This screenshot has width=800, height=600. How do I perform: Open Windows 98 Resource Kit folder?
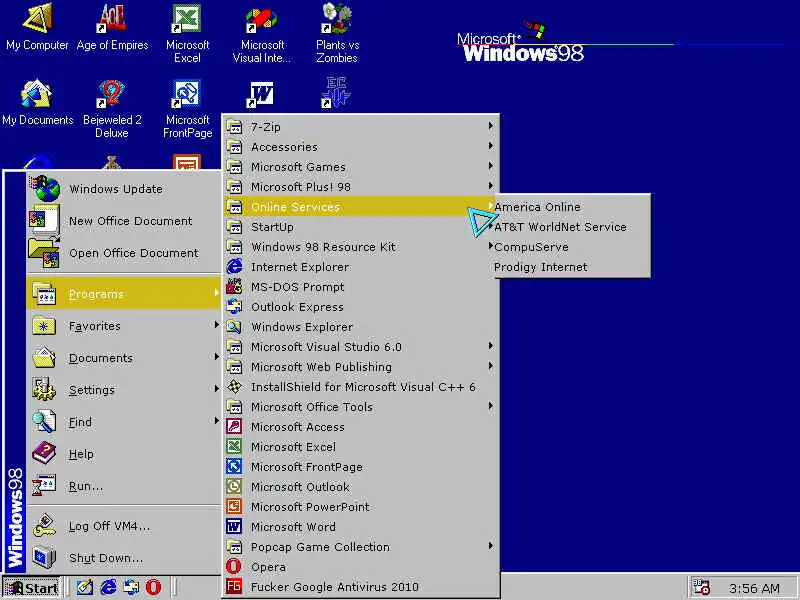pyautogui.click(x=360, y=246)
